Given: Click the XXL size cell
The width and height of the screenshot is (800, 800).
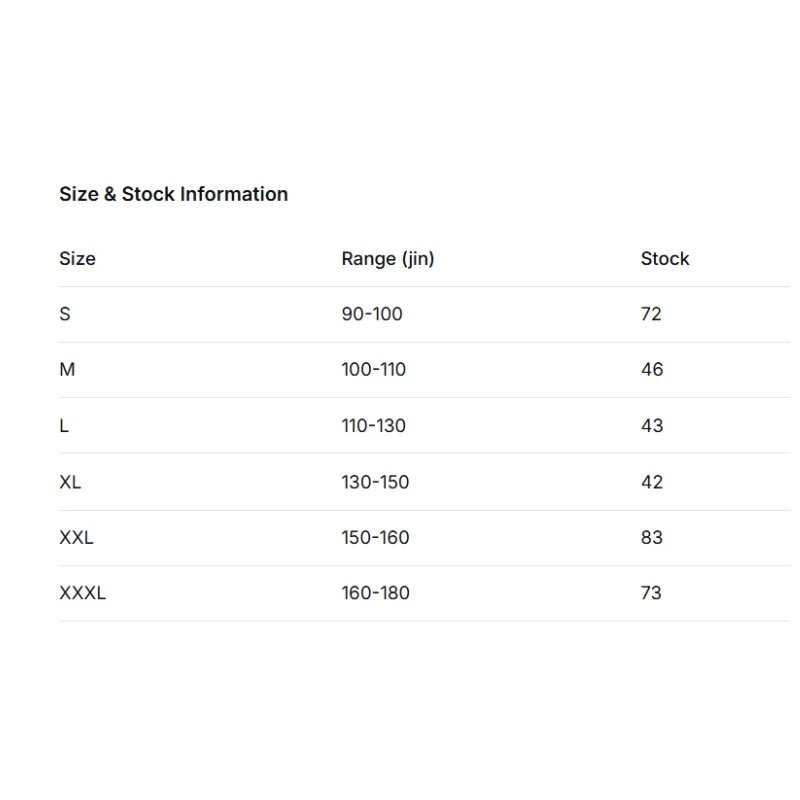Looking at the screenshot, I should click(x=76, y=538).
